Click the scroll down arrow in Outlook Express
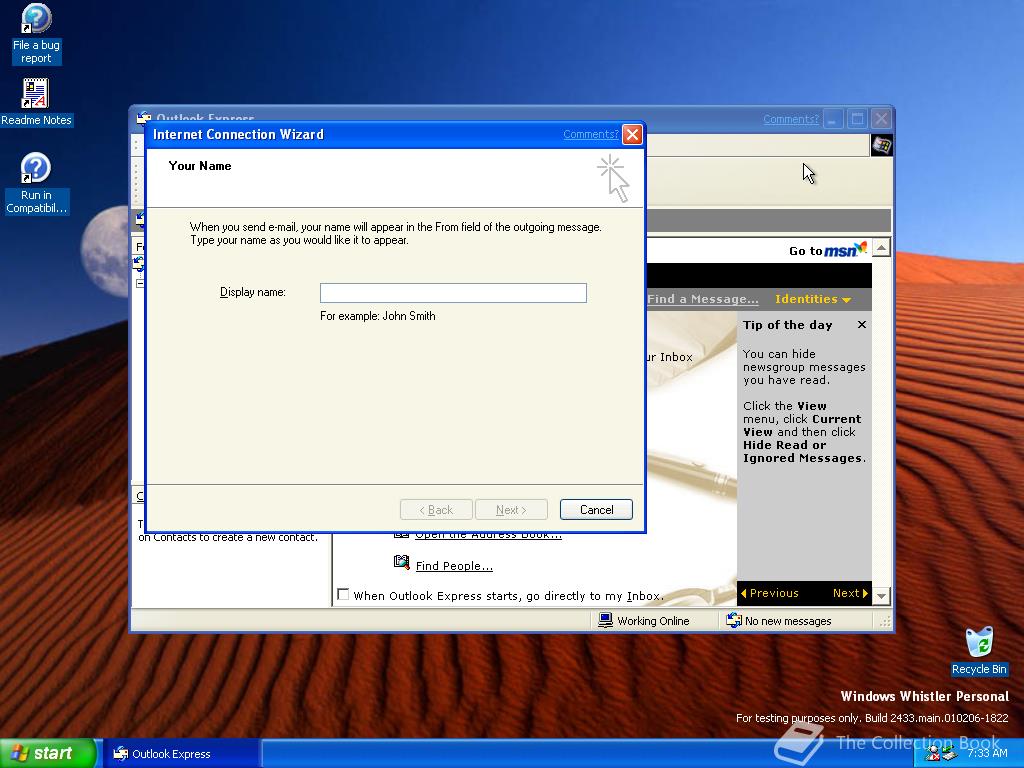 (x=882, y=596)
